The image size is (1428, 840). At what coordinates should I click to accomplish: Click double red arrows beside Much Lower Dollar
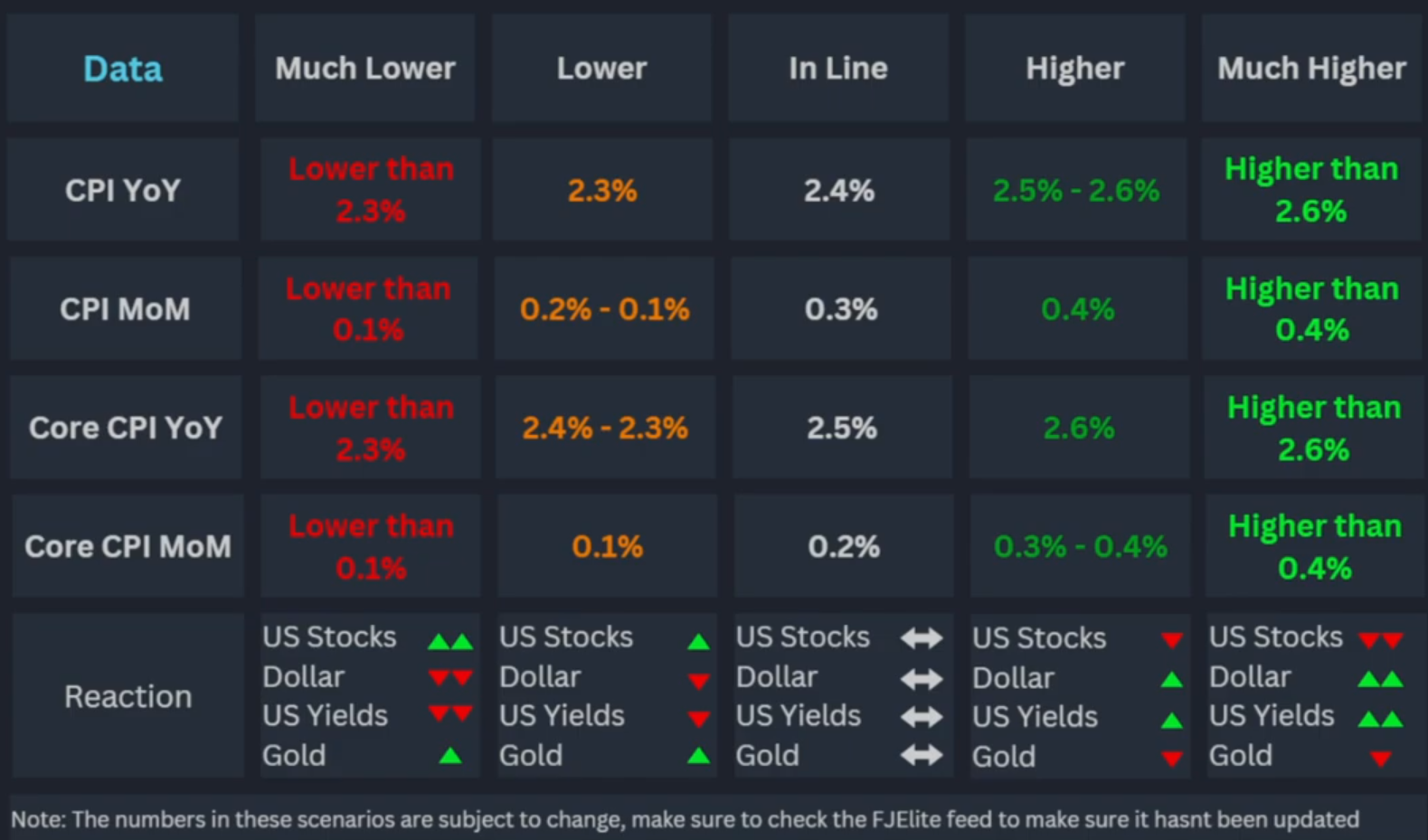click(450, 677)
